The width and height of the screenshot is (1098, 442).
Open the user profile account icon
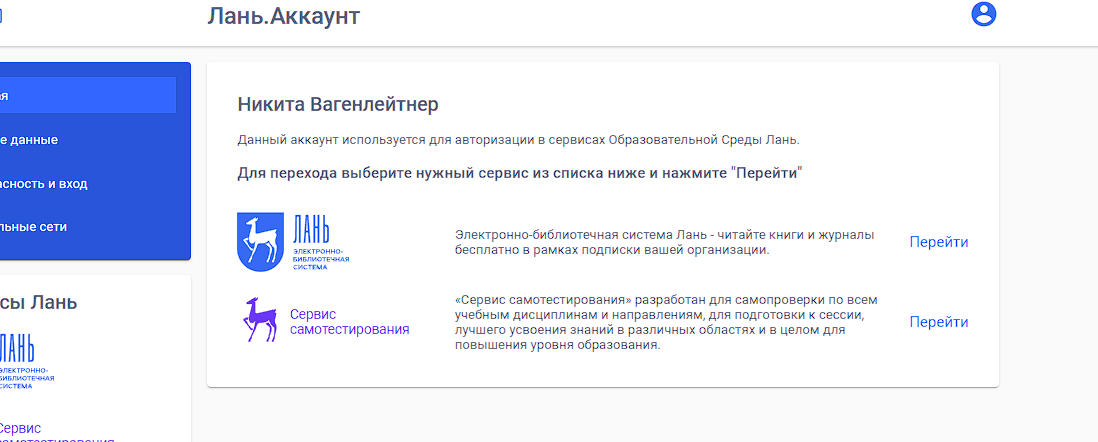coord(983,14)
